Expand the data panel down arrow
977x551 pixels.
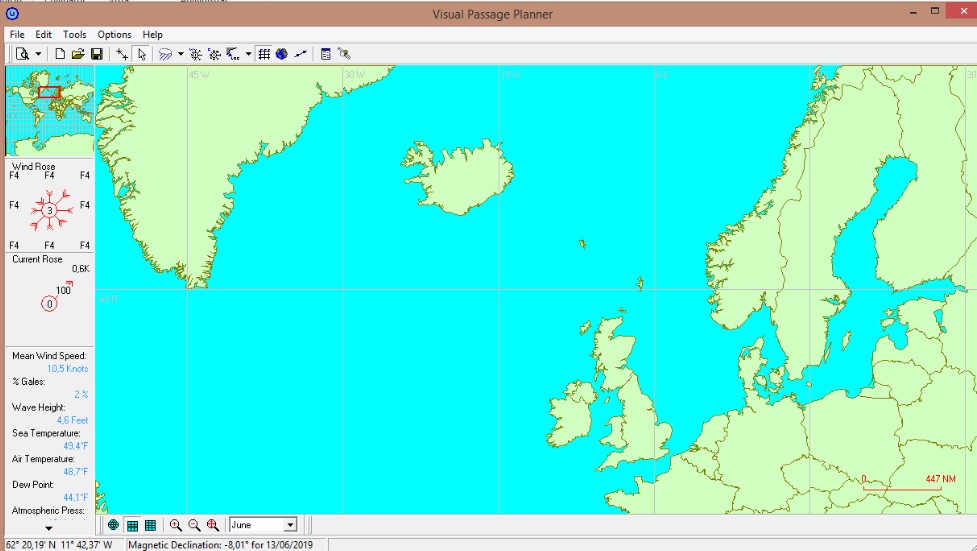[49, 528]
